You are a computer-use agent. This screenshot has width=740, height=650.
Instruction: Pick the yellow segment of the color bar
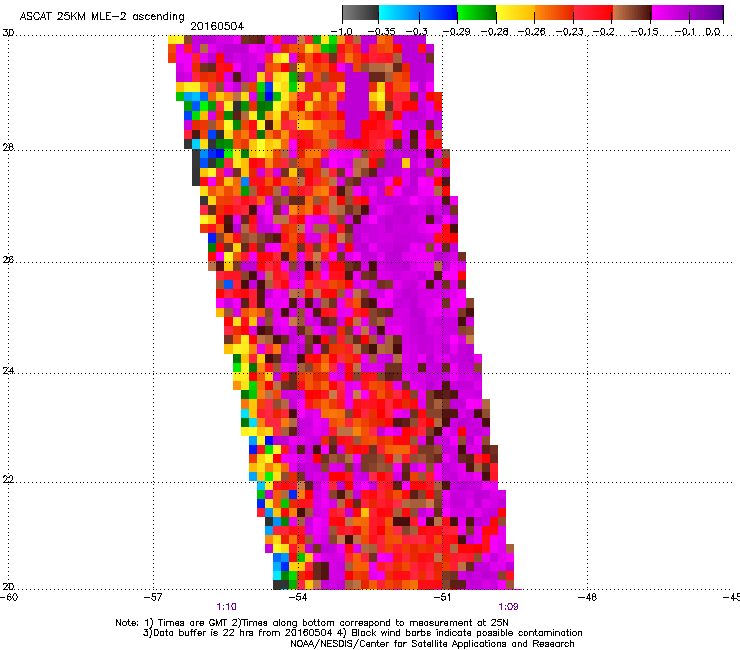pos(515,13)
